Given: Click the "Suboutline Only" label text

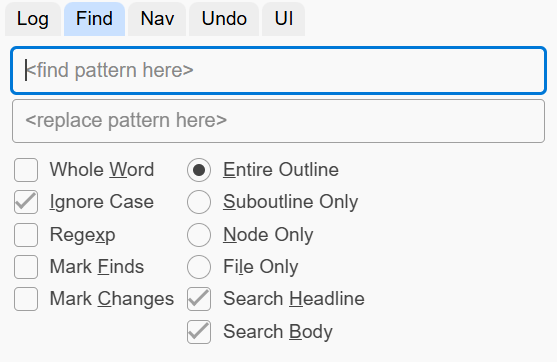Looking at the screenshot, I should coord(291,202).
